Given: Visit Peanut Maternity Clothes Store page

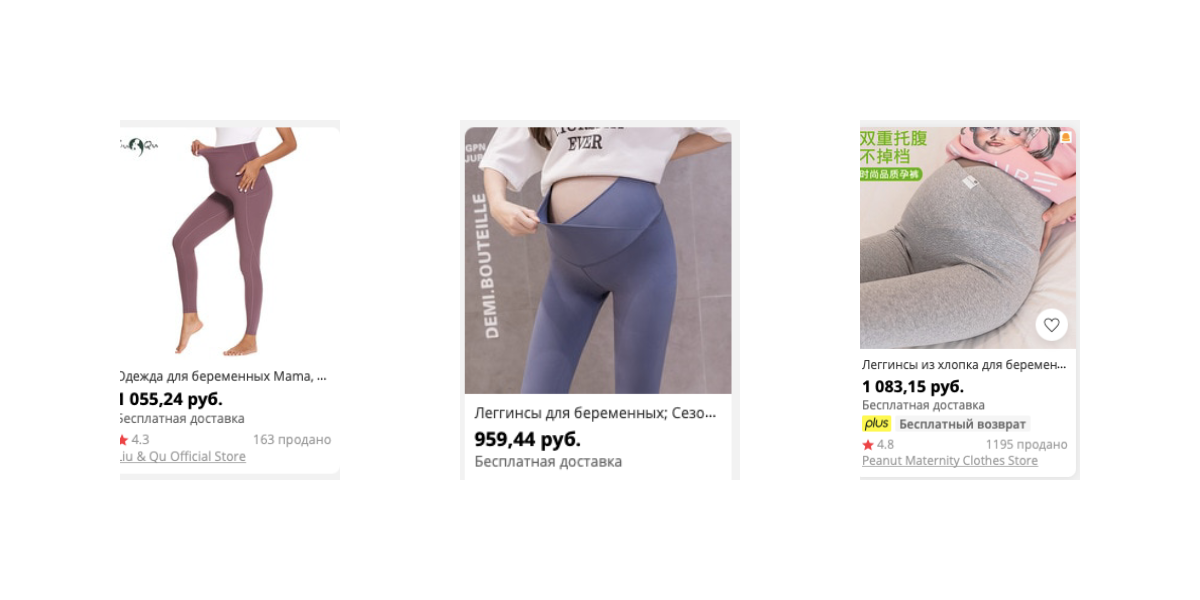Looking at the screenshot, I should click(950, 461).
